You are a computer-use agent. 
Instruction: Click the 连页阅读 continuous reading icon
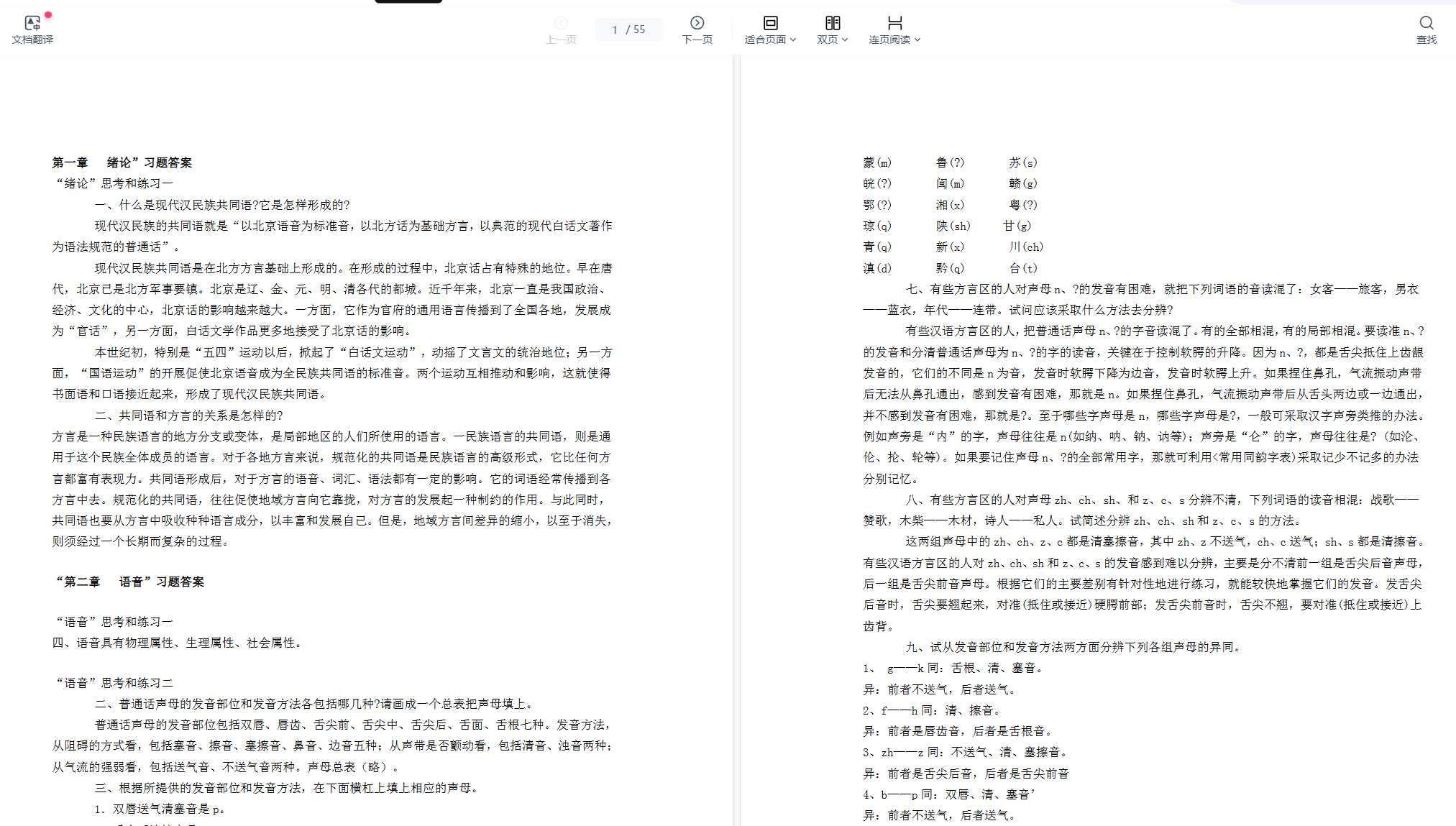coord(894,23)
